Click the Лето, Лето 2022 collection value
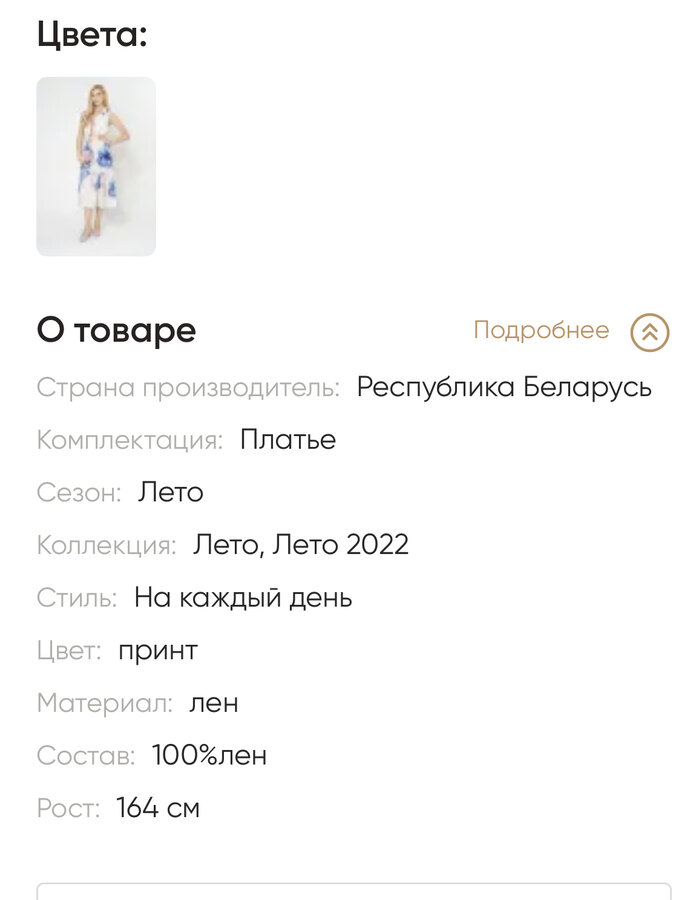The image size is (696, 900). [x=301, y=545]
